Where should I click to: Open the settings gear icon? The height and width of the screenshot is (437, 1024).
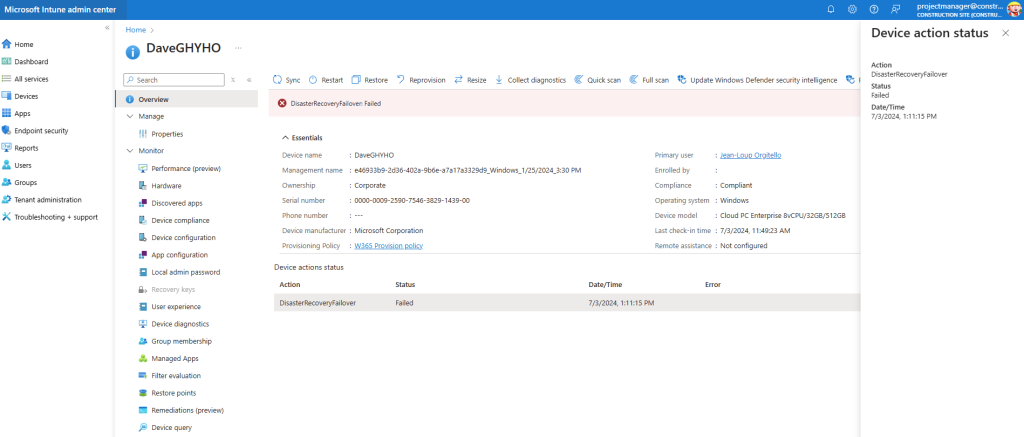[852, 9]
